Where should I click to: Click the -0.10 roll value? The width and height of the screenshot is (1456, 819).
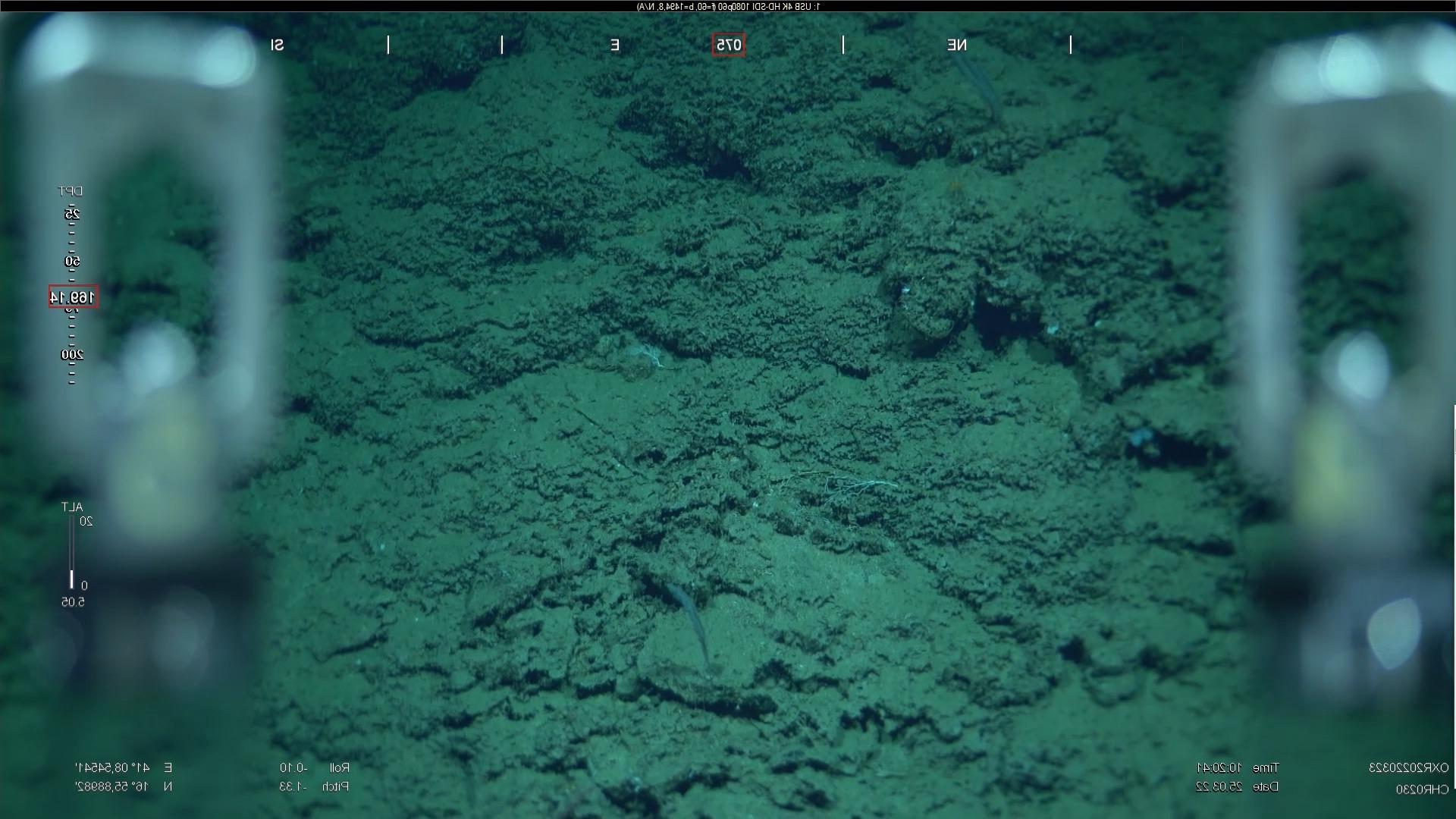[x=293, y=767]
